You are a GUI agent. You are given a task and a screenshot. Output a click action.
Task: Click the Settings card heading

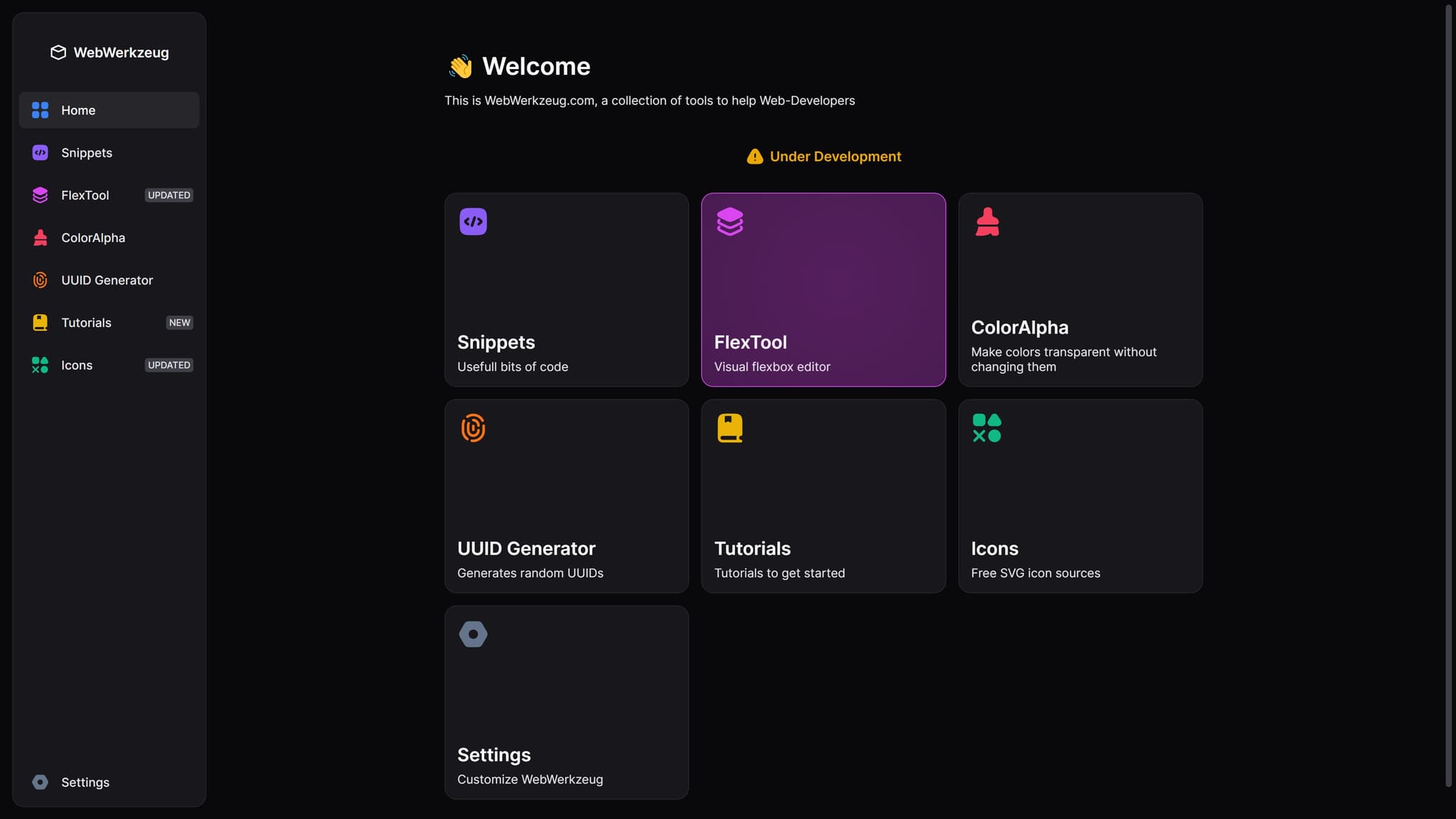point(494,755)
